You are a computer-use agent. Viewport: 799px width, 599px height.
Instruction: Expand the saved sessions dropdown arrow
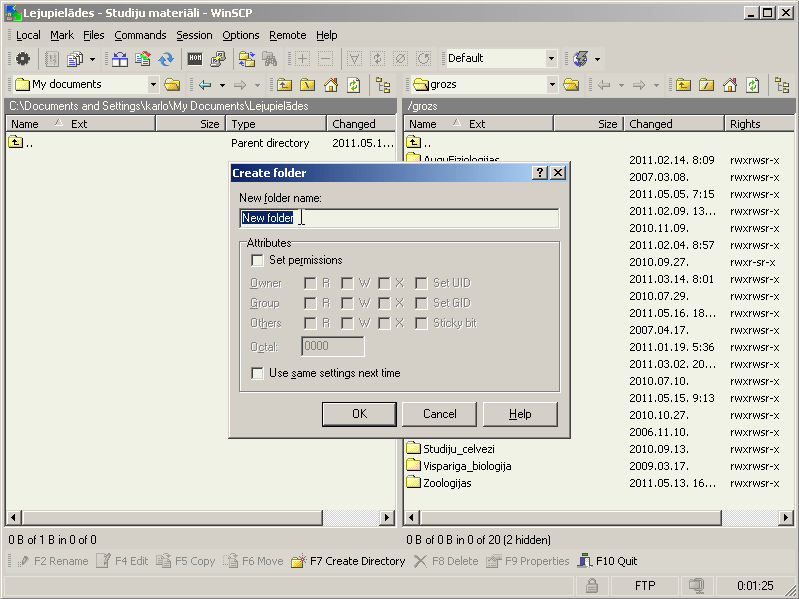coord(597,59)
